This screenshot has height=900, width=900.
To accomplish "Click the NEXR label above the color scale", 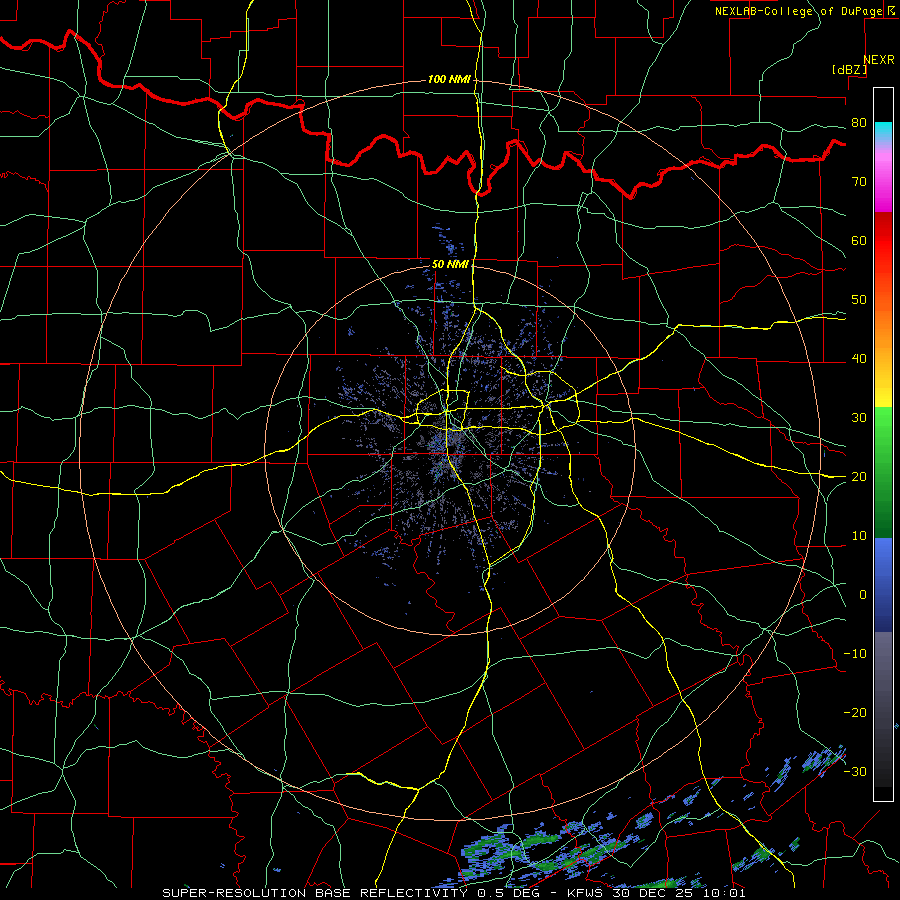I will coord(879,60).
